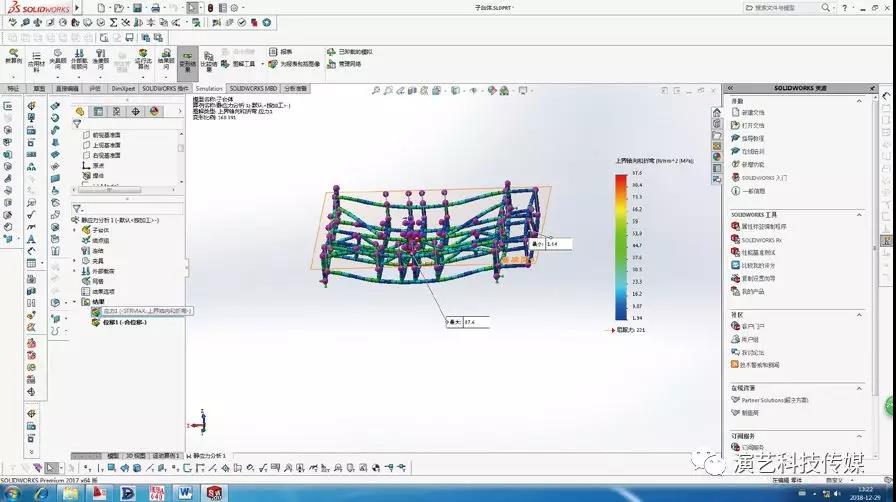Click the search field at top right
This screenshot has height=502, width=896.
click(782, 8)
